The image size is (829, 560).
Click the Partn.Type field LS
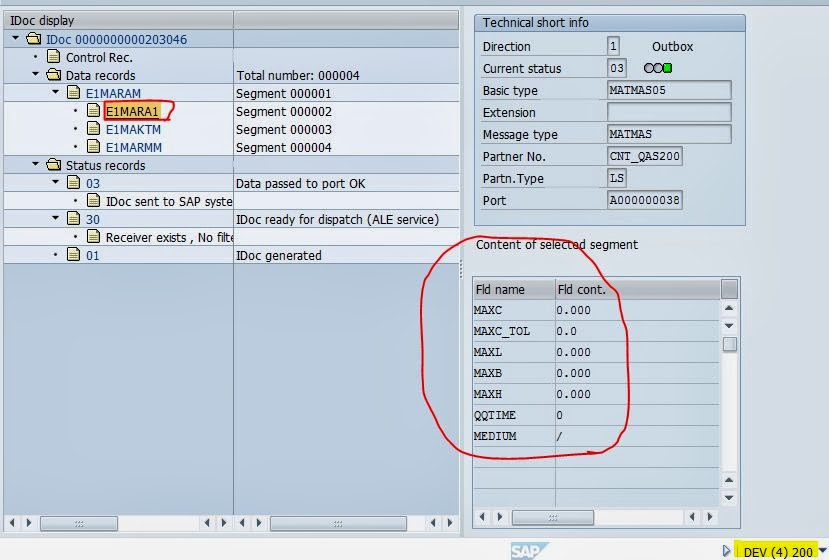(616, 178)
